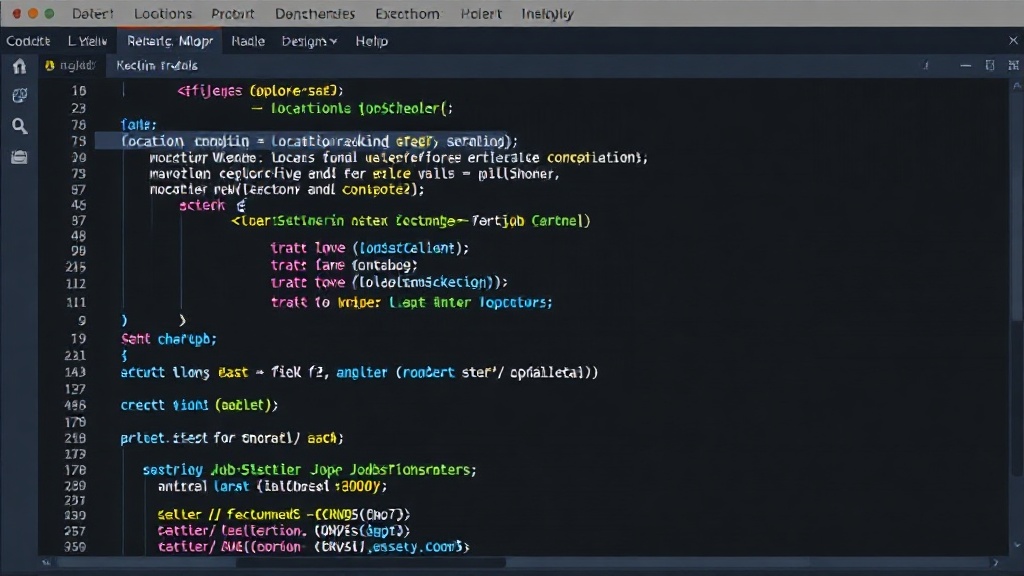Viewport: 1024px width, 576px height.
Task: Open the home icon in the sidebar
Action: tap(20, 66)
